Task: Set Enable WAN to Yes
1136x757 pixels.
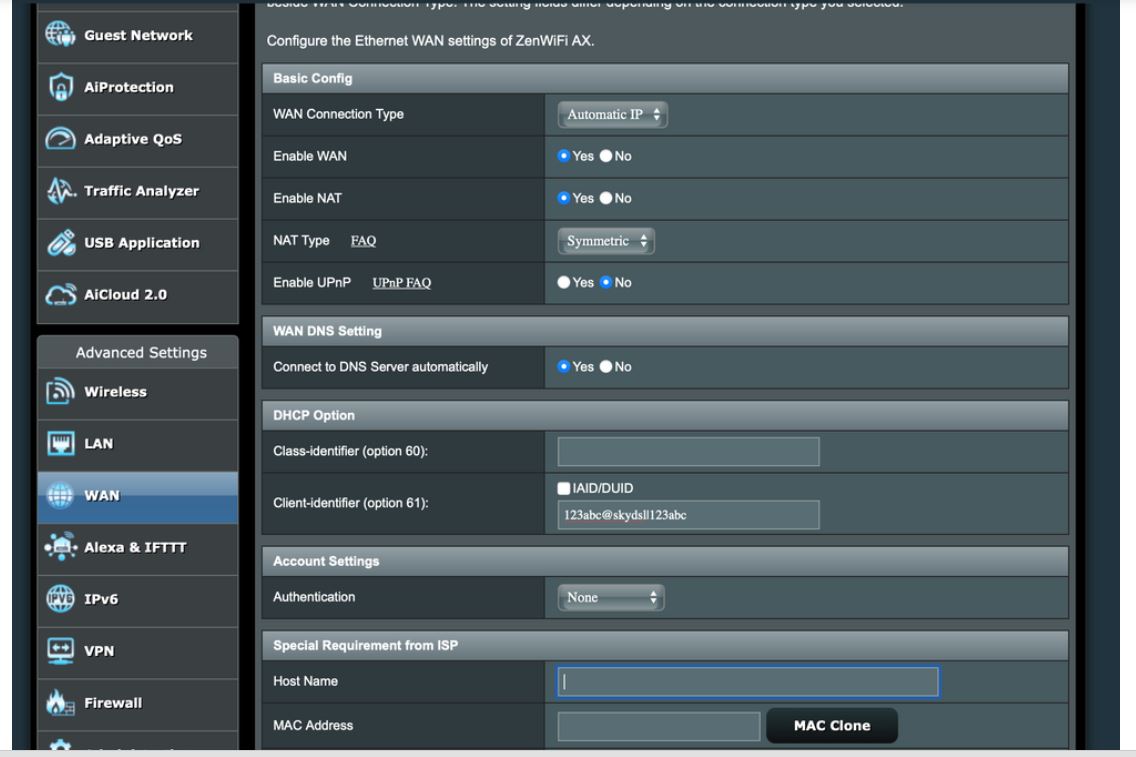Action: pyautogui.click(x=564, y=156)
